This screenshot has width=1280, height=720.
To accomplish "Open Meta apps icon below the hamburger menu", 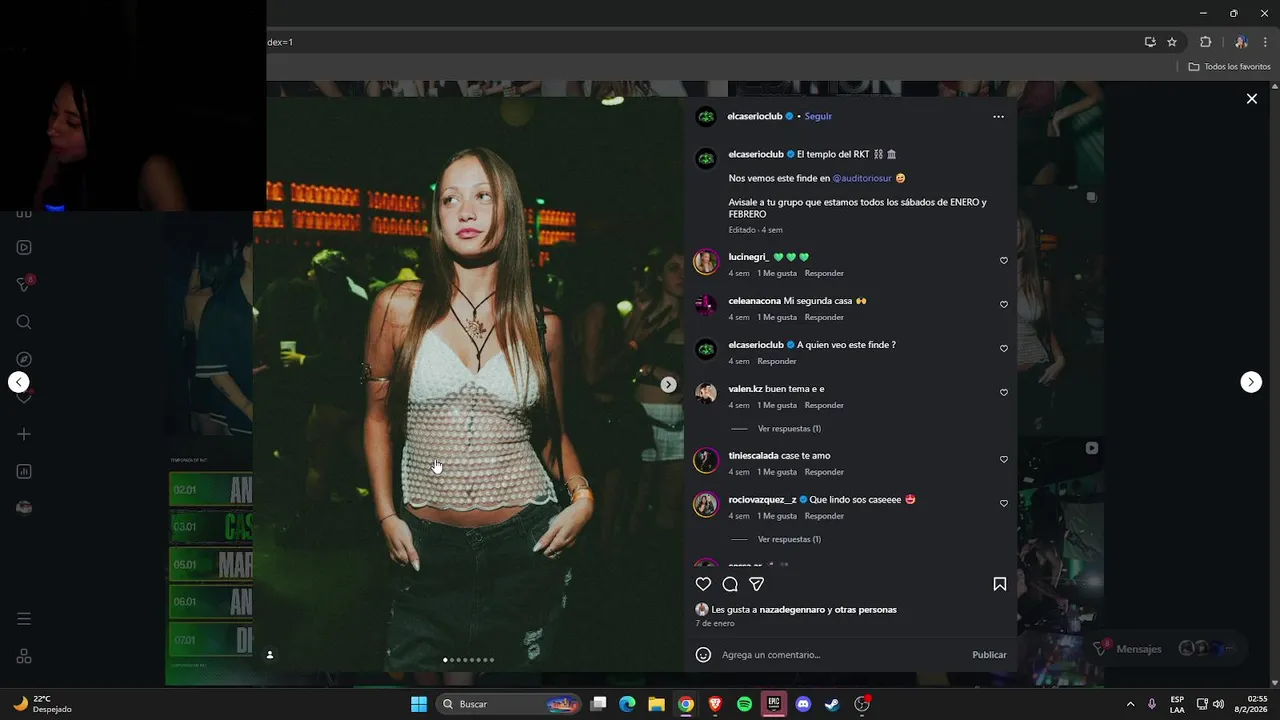I will tap(24, 656).
